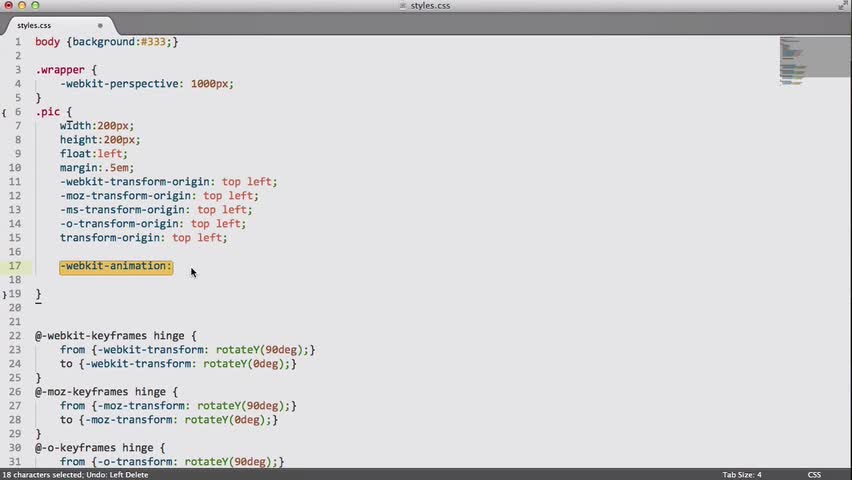Click line number 1 in the gutter

tap(18, 42)
